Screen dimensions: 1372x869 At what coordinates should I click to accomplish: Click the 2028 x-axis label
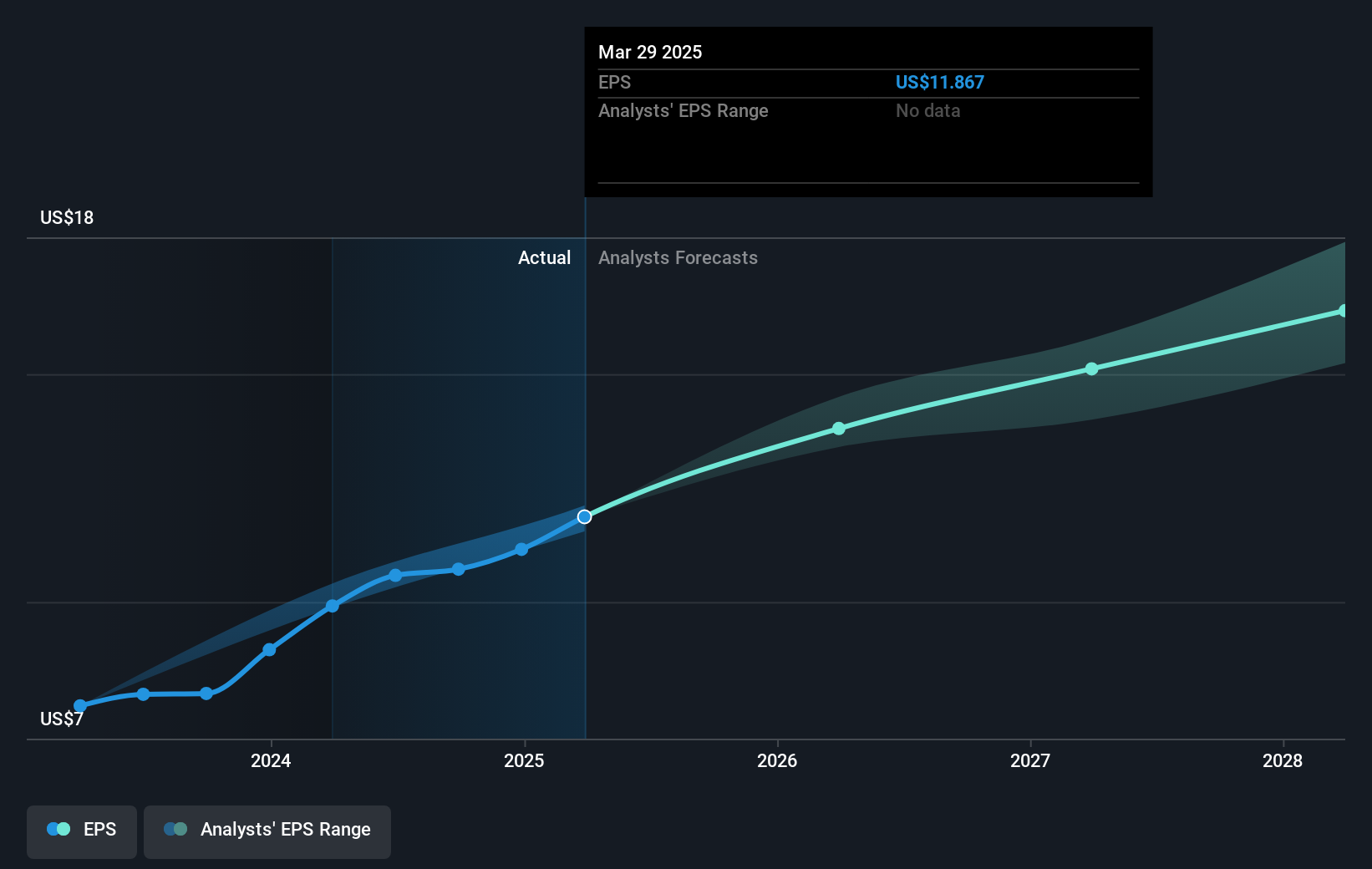click(x=1283, y=760)
